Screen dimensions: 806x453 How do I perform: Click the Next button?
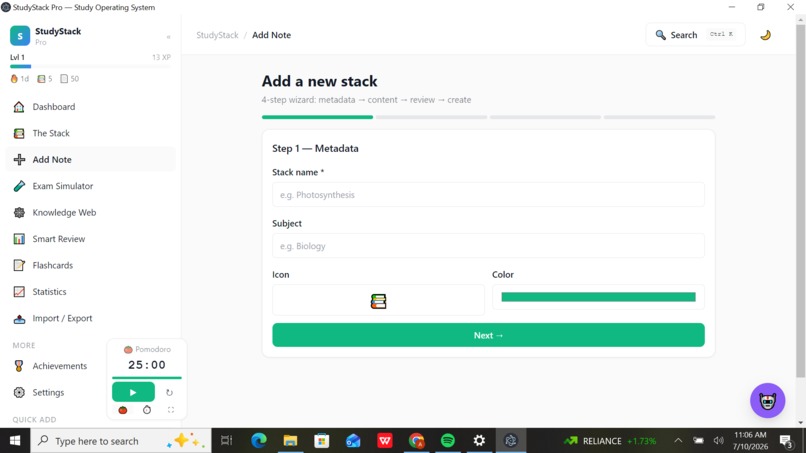coord(488,335)
